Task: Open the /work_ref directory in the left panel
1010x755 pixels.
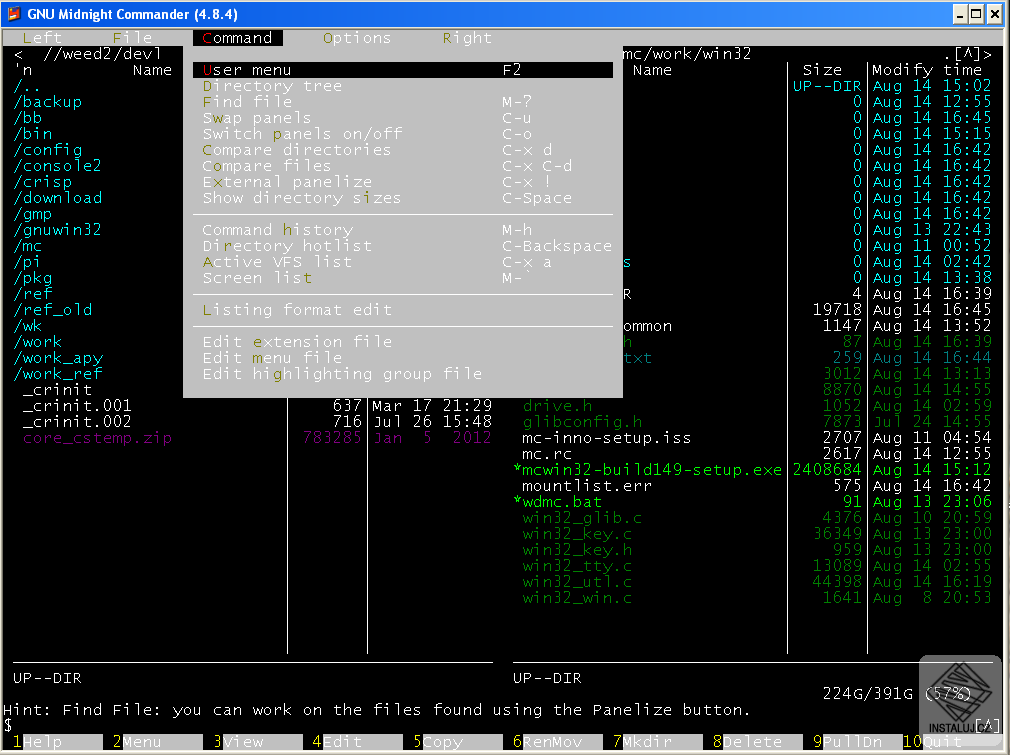Action: pyautogui.click(x=58, y=374)
